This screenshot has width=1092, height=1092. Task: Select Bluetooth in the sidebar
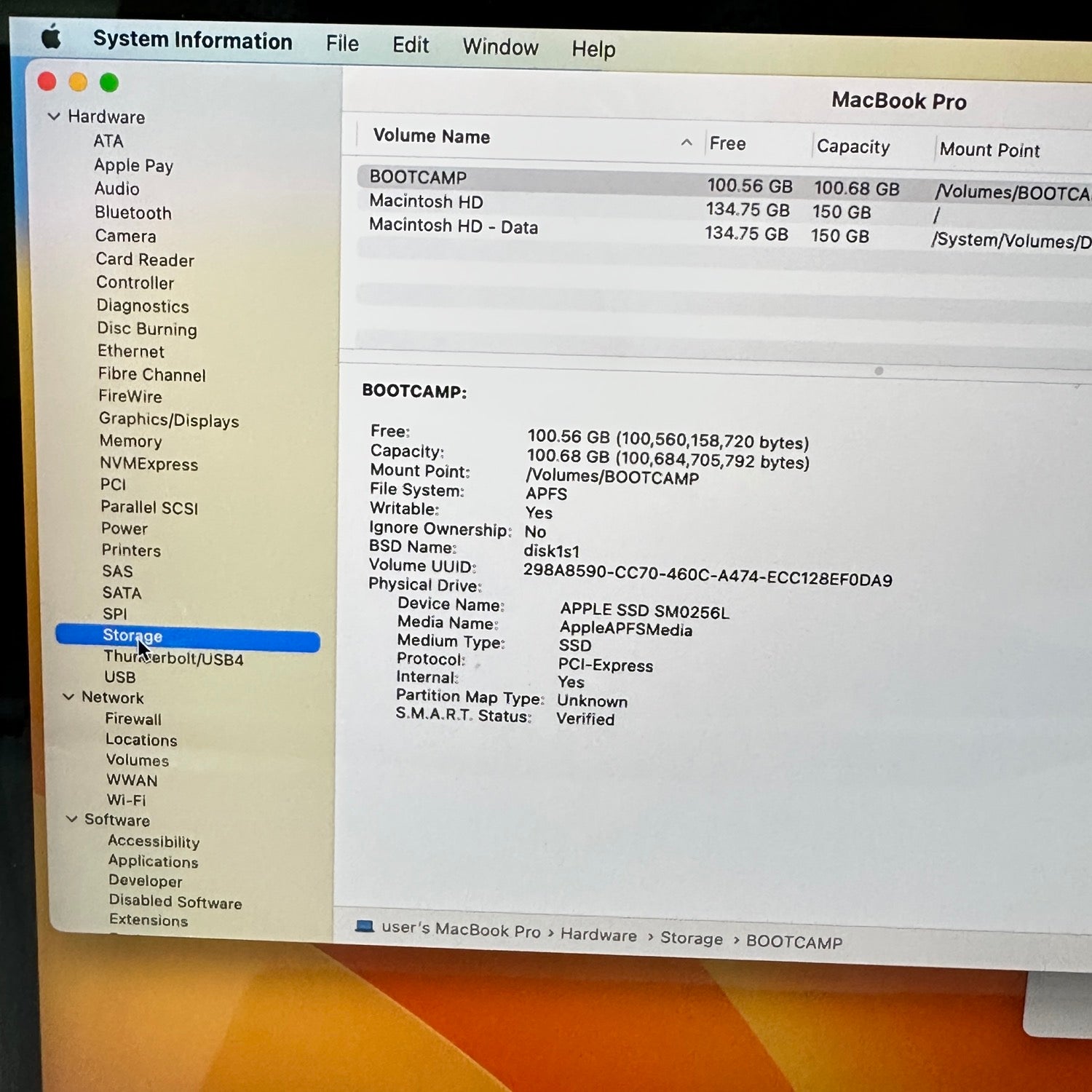click(133, 213)
